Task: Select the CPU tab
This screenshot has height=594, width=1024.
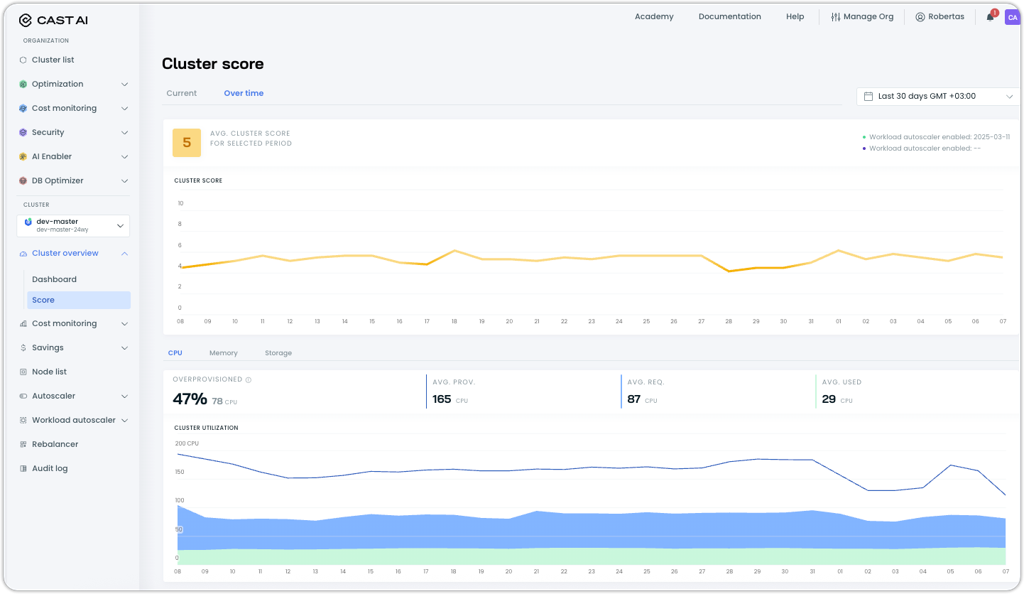Action: pyautogui.click(x=175, y=353)
